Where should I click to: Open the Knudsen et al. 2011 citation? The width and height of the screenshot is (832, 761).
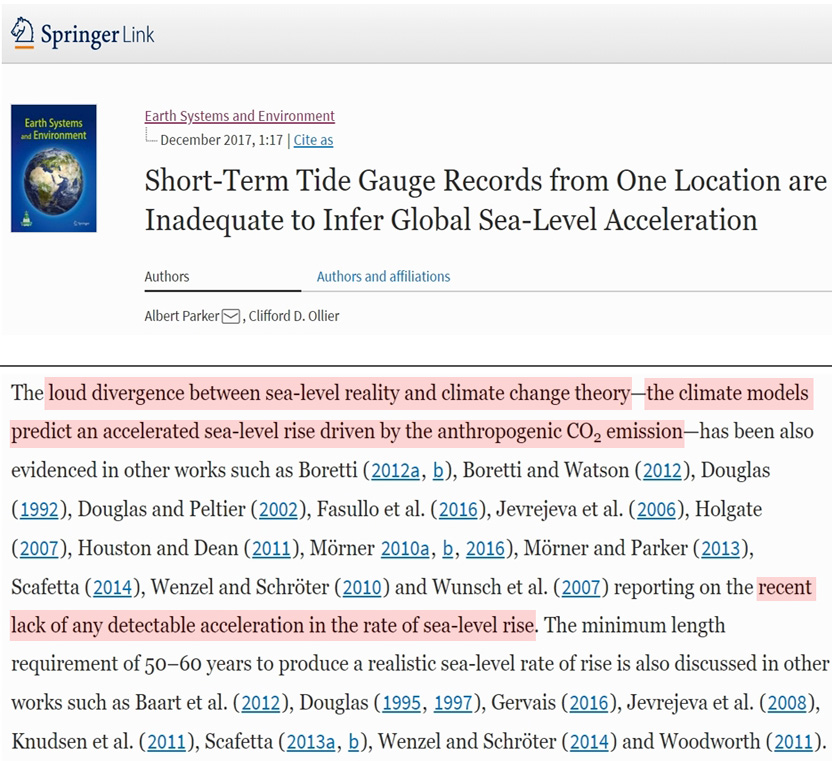[167, 742]
